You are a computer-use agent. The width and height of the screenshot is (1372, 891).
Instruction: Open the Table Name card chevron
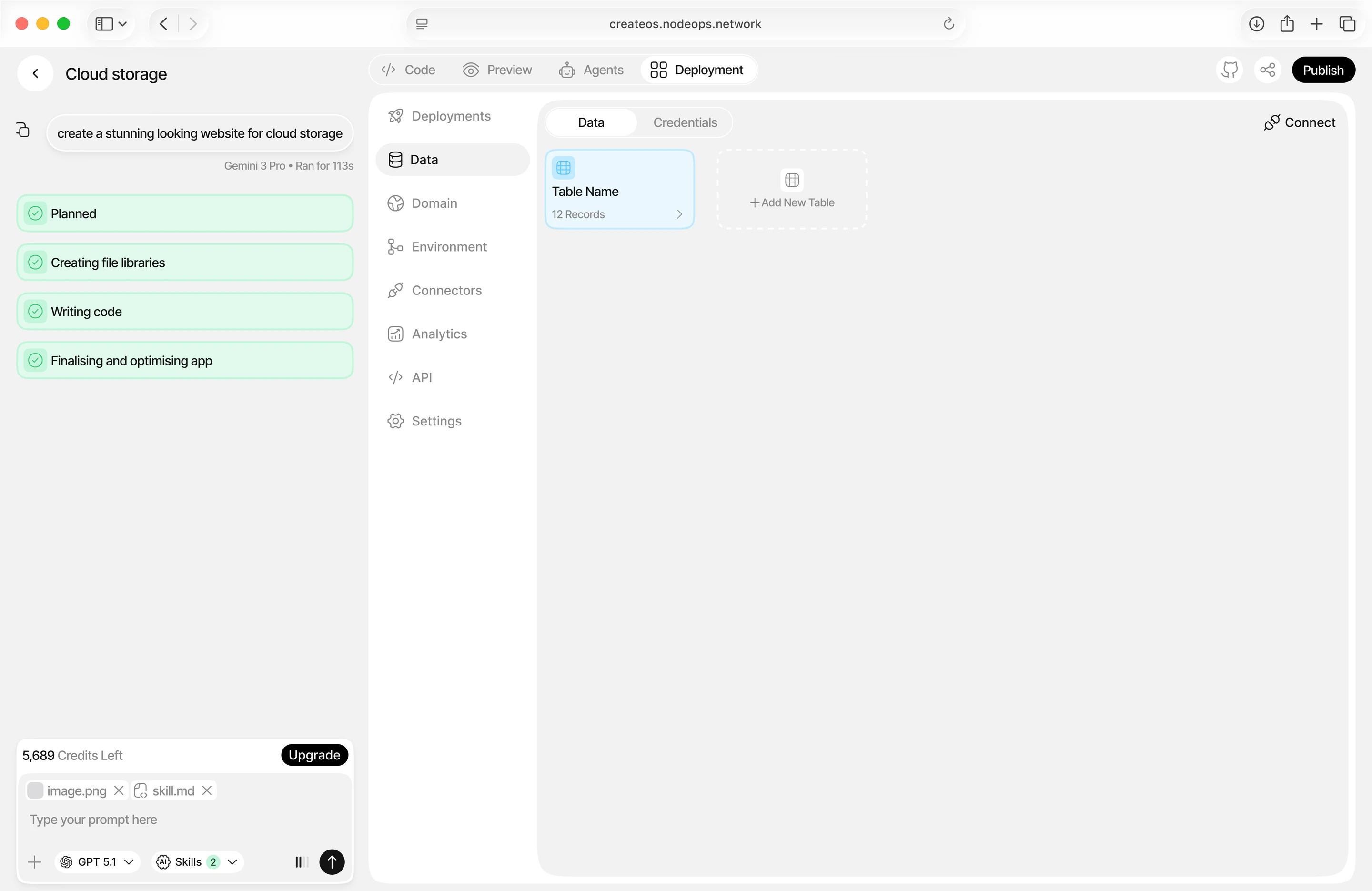[680, 214]
